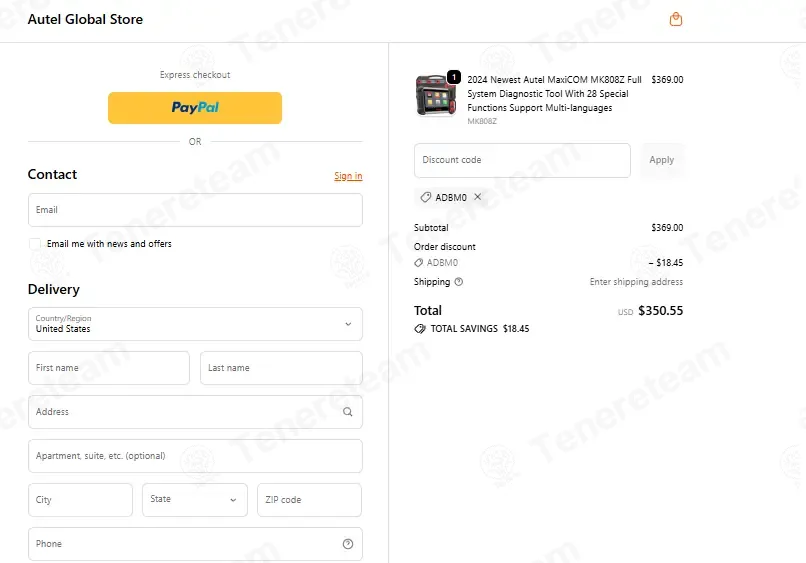806x563 pixels.
Task: Click the Total Savings tag icon
Action: tap(420, 329)
